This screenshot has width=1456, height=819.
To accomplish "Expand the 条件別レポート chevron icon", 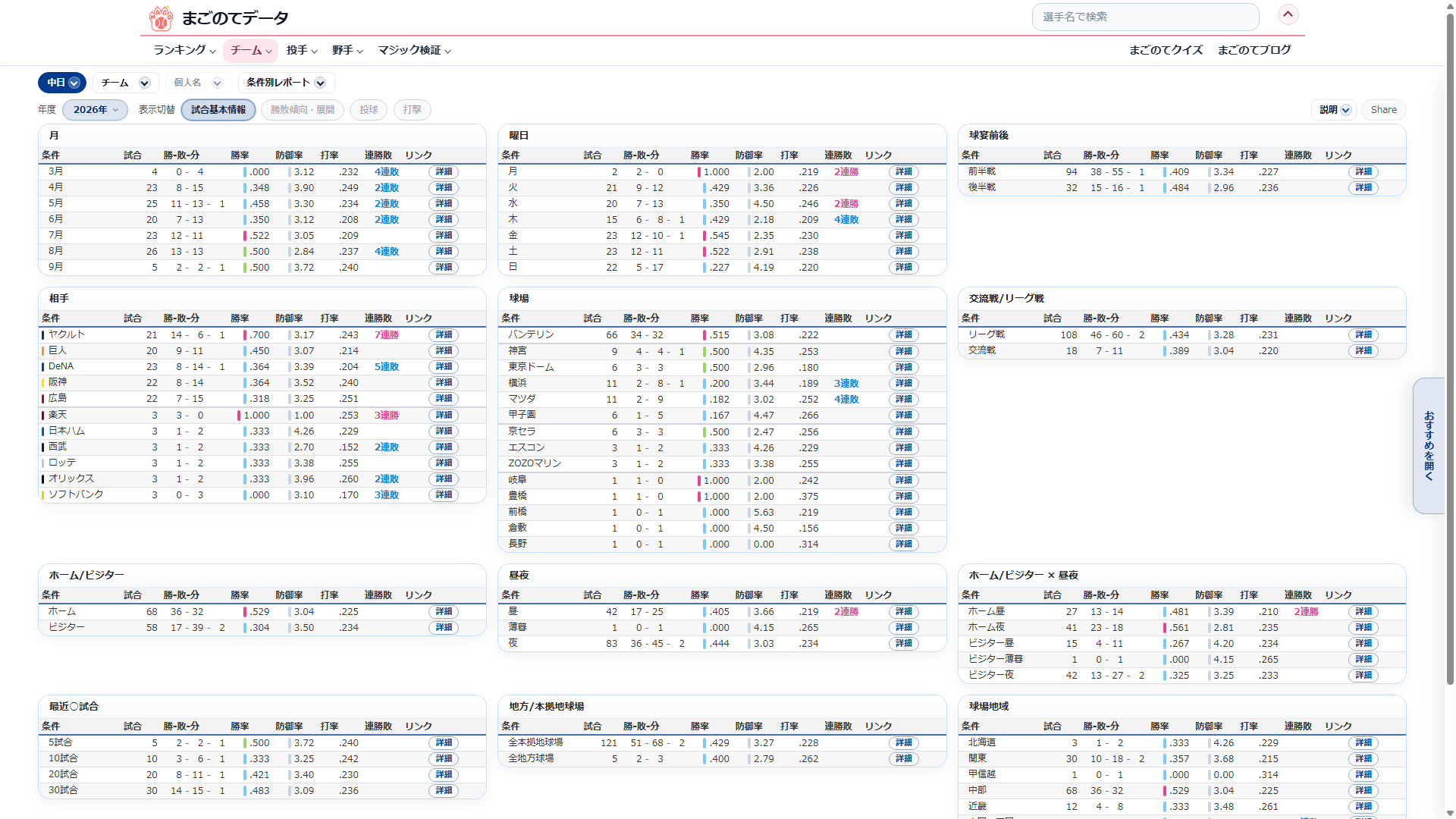I will pos(320,83).
